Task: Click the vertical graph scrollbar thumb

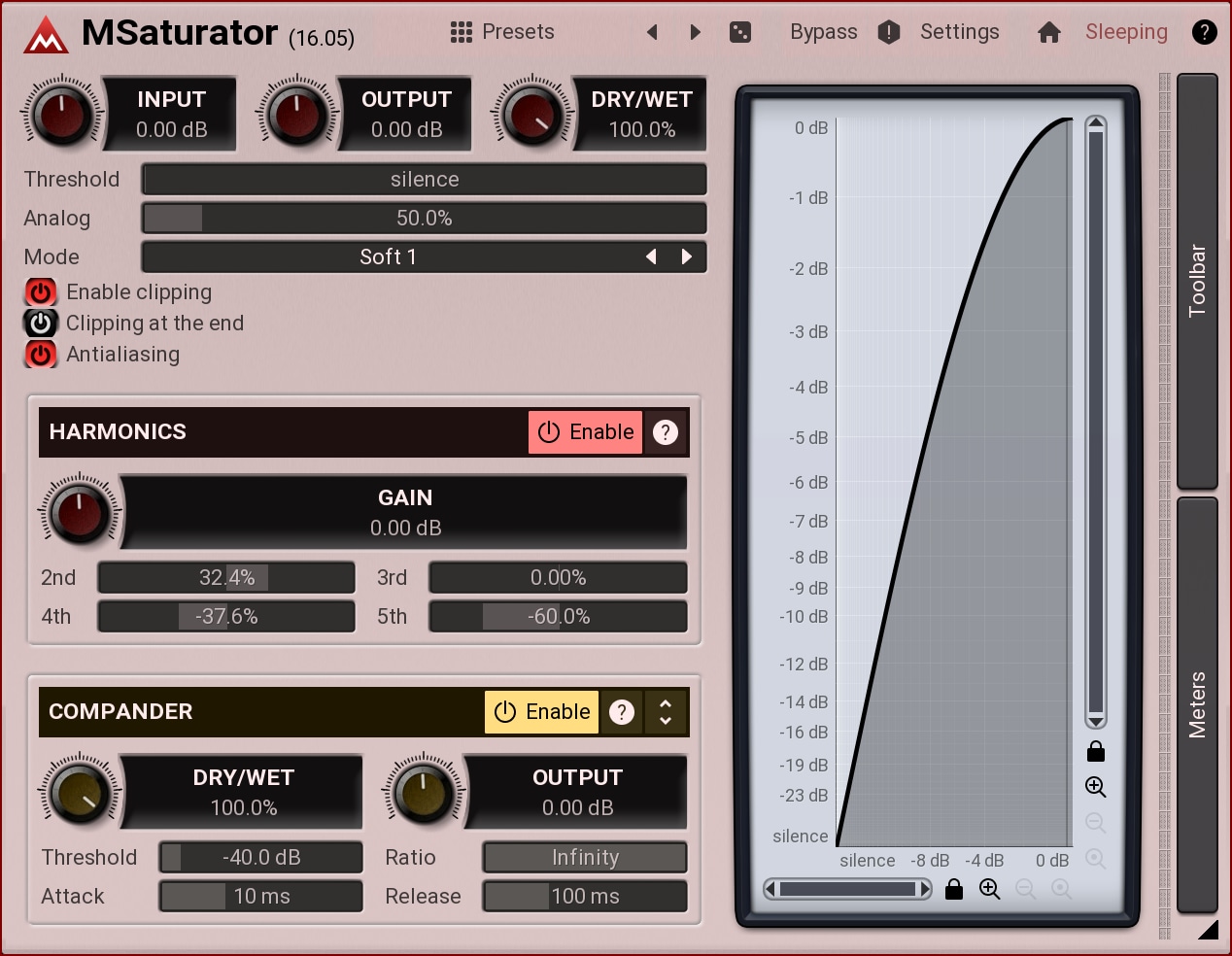Action: [1096, 423]
